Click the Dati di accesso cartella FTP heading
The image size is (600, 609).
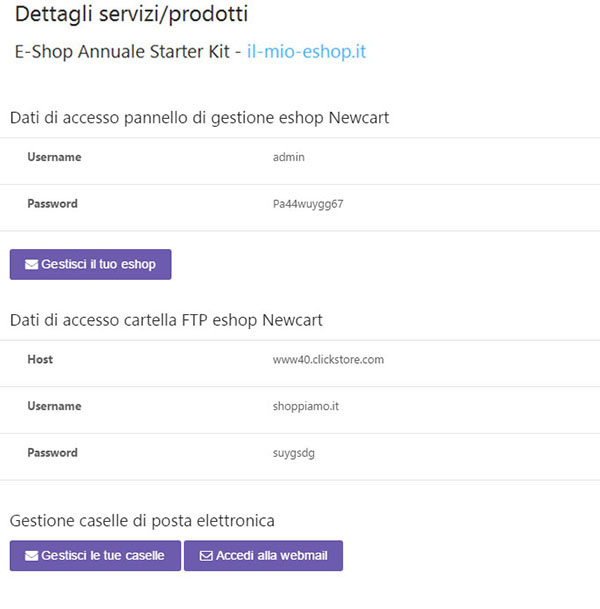coord(166,320)
